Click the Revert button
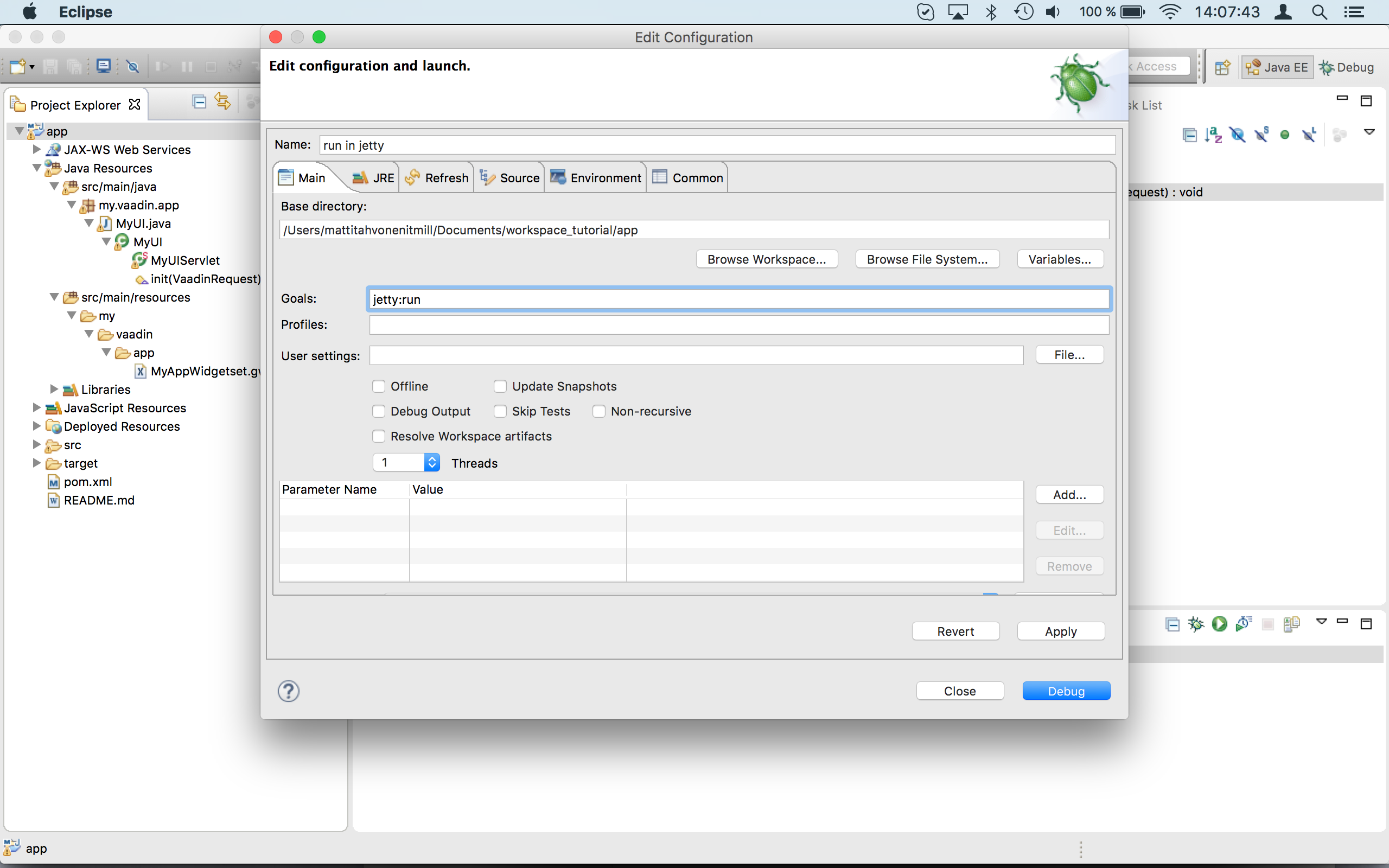 [955, 631]
